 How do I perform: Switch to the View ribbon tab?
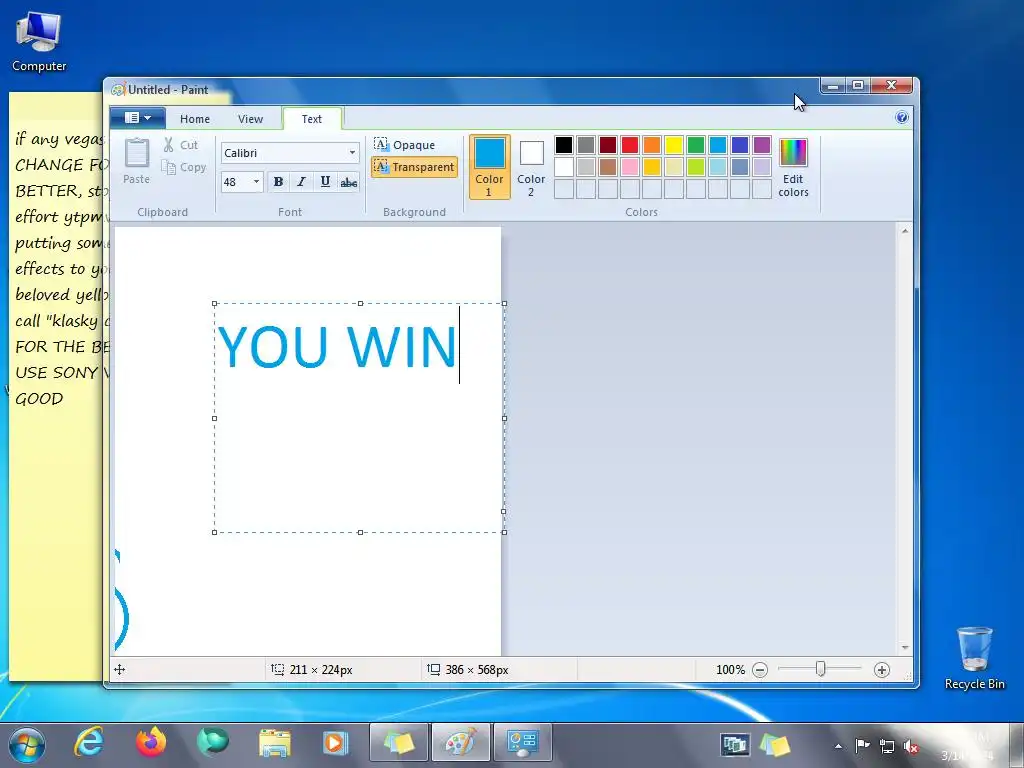250,119
